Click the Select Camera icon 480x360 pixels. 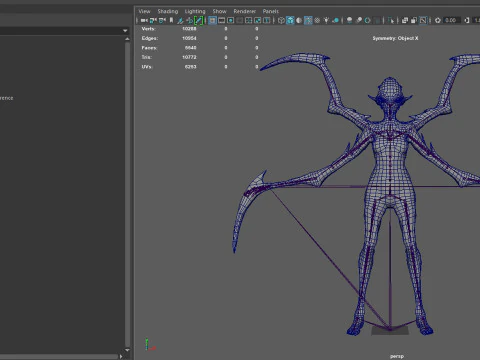point(144,21)
